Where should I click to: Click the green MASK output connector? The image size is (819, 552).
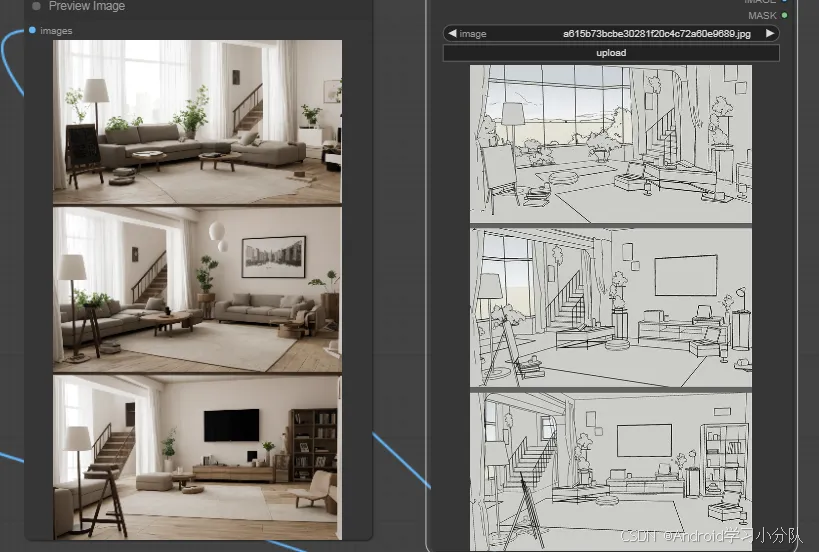tap(784, 16)
